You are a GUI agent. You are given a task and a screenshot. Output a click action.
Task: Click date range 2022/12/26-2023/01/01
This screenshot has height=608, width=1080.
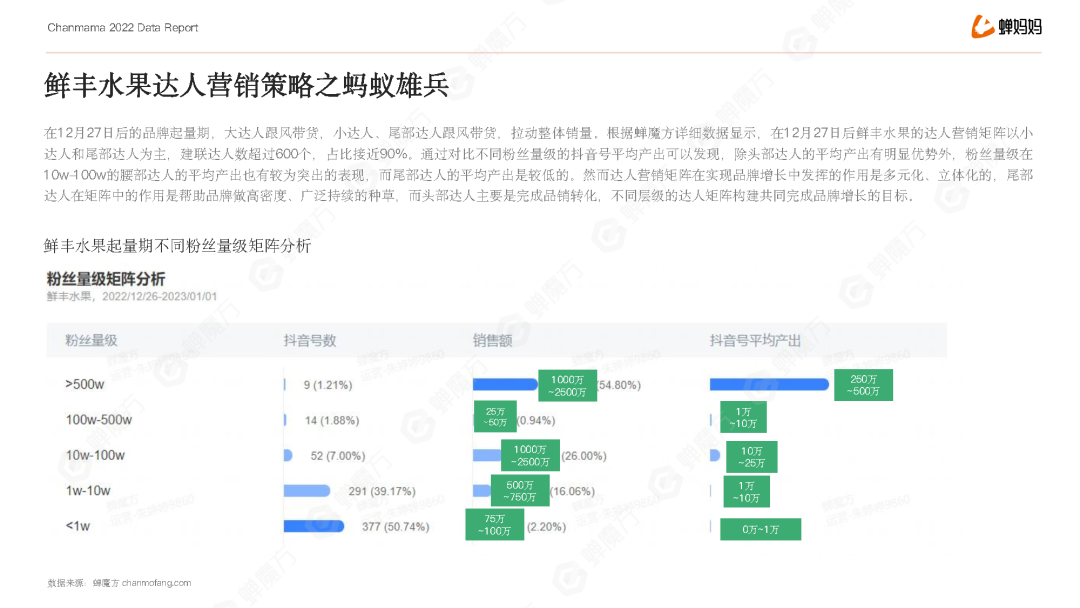point(160,297)
